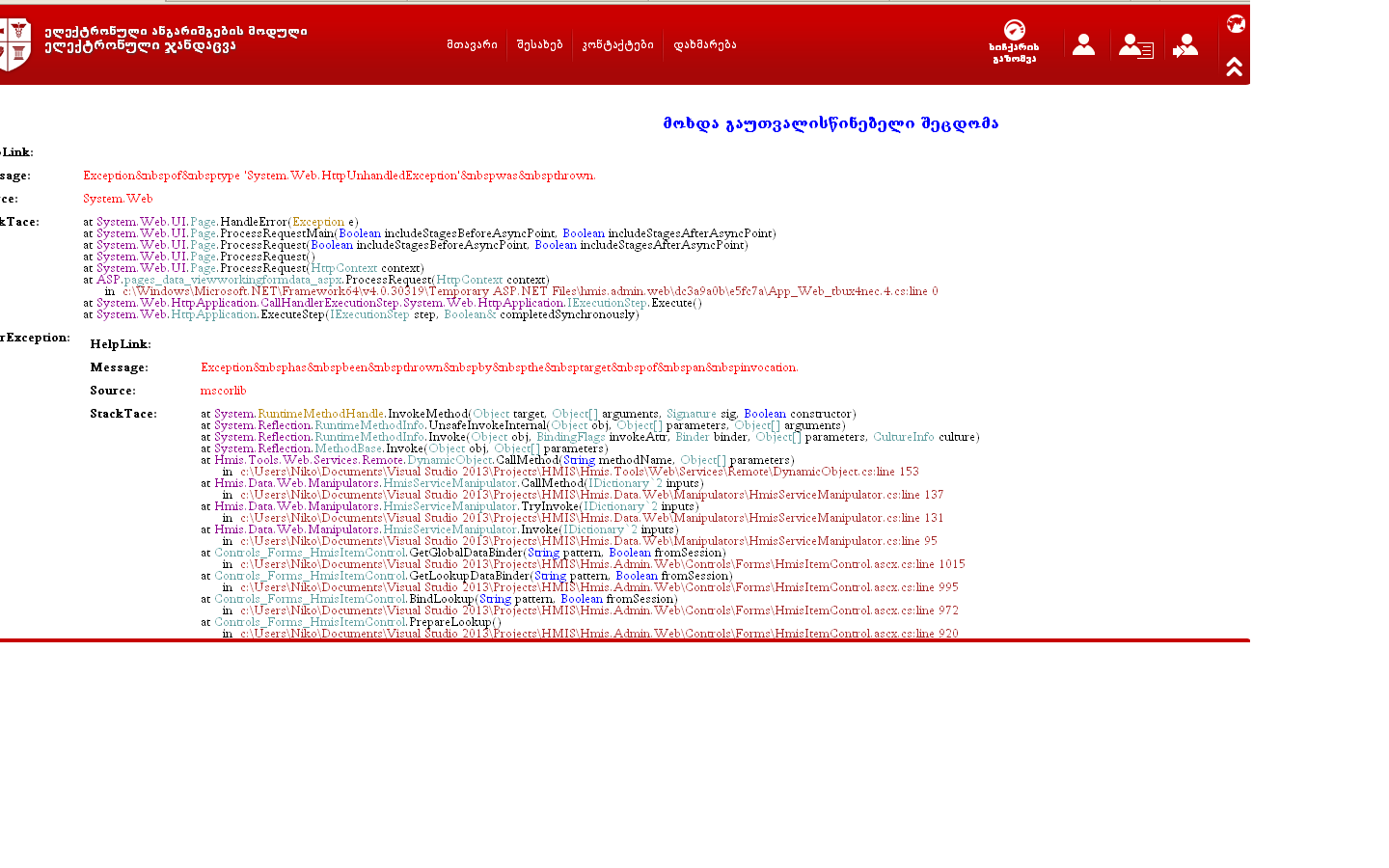Click the medical emblem logo in header
The image size is (1389, 868).
15,44
